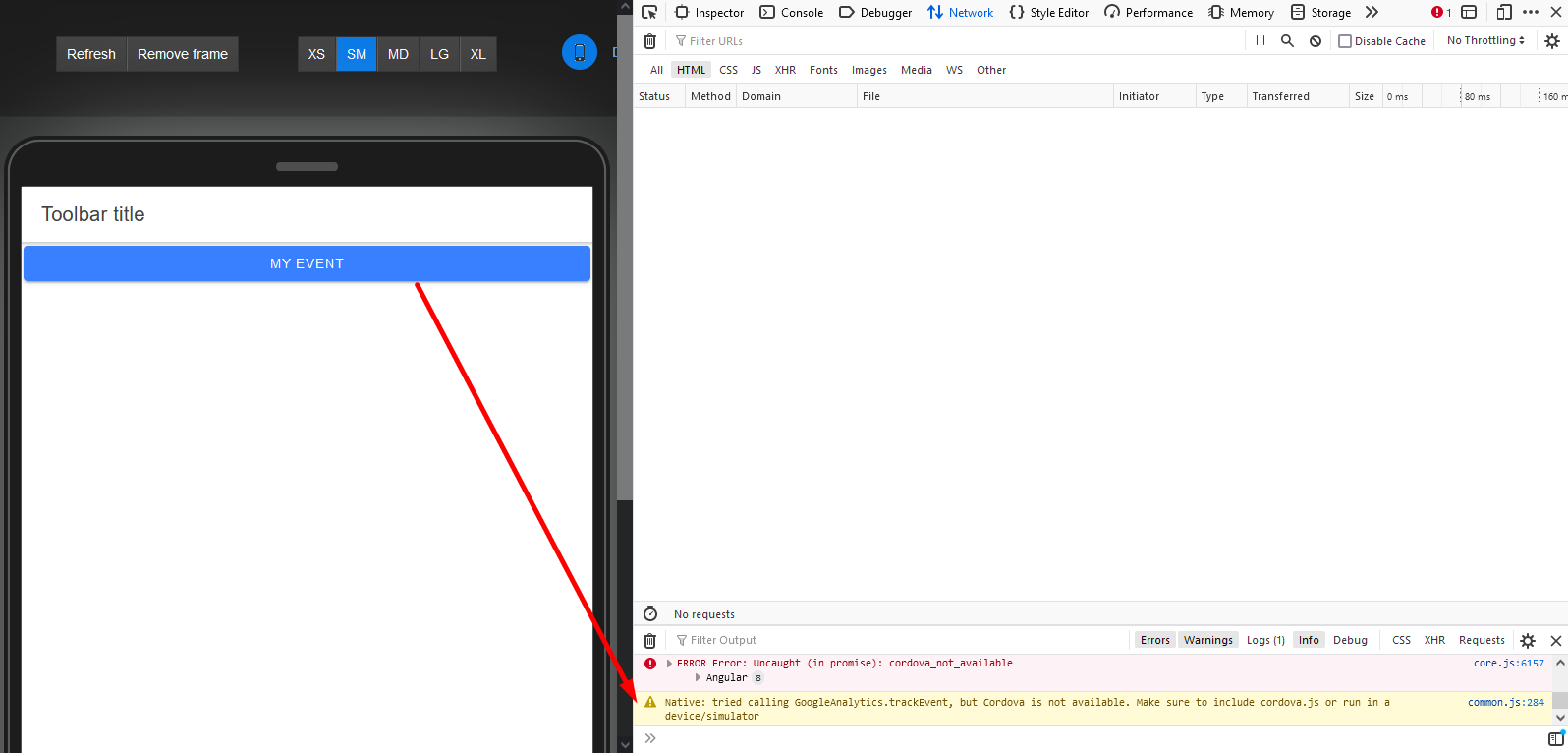Viewport: 1568px width, 753px height.
Task: Click the red error count indicator
Action: point(1441,12)
